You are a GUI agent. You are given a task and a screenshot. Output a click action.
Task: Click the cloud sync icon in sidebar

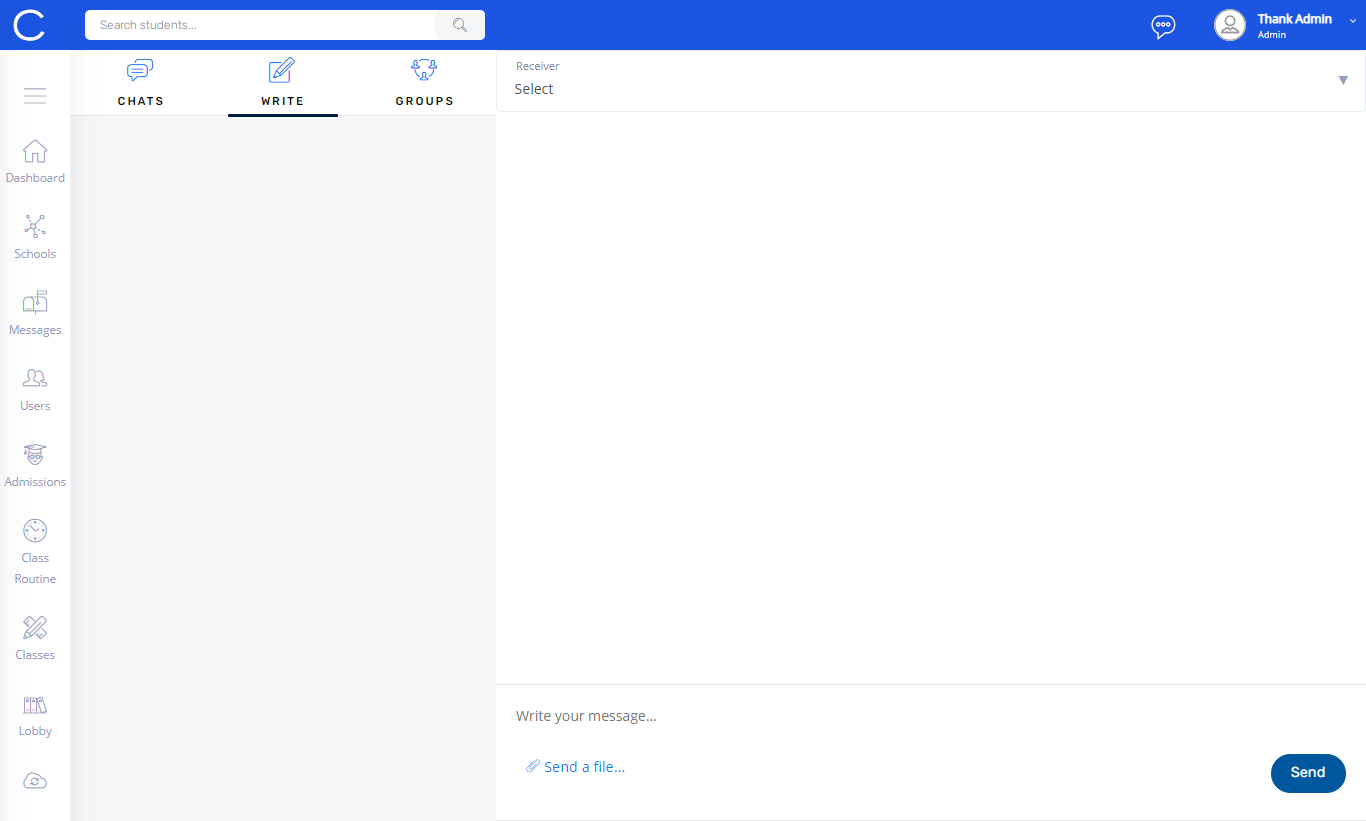point(35,781)
